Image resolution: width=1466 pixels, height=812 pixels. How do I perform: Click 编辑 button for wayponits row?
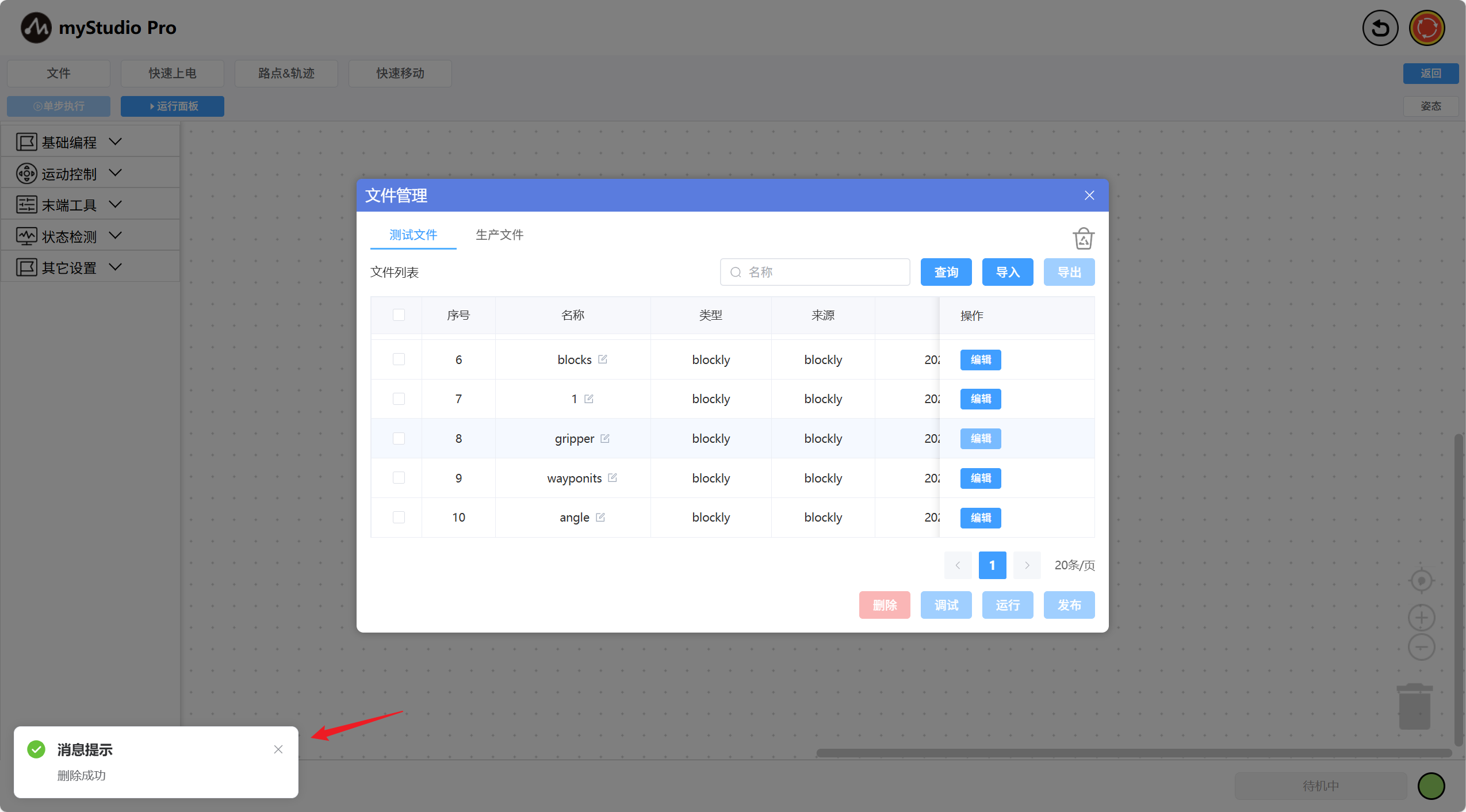click(x=980, y=478)
